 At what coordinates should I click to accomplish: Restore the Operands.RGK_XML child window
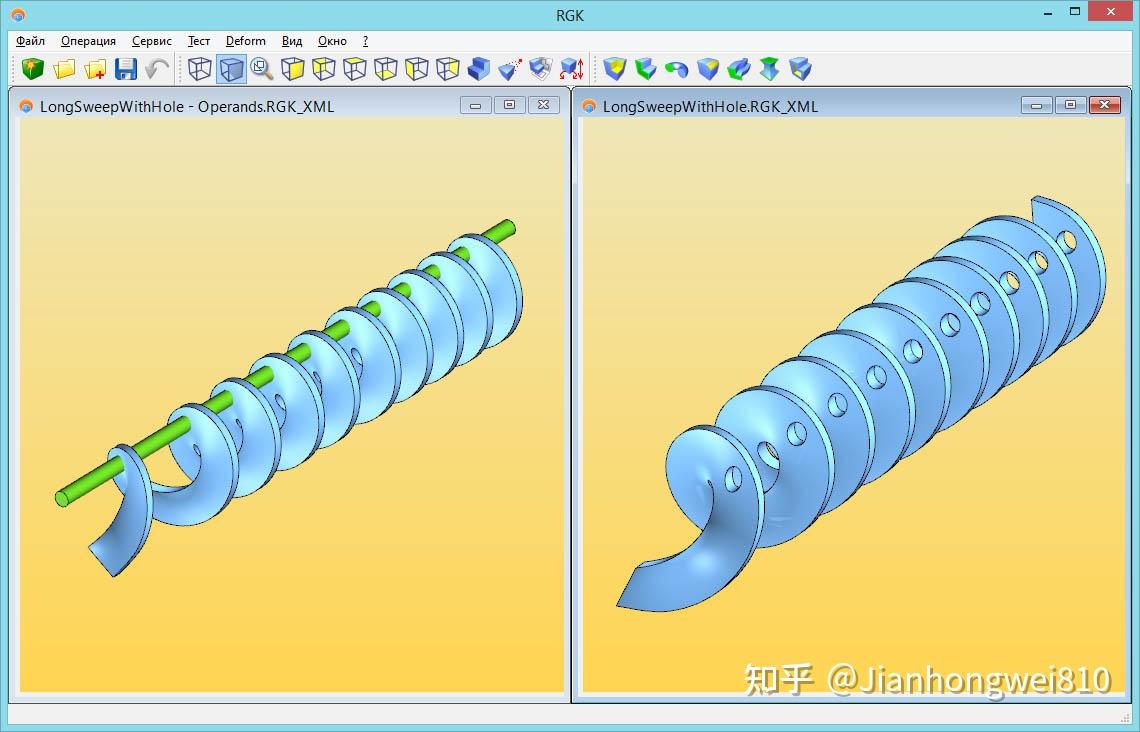pyautogui.click(x=509, y=104)
